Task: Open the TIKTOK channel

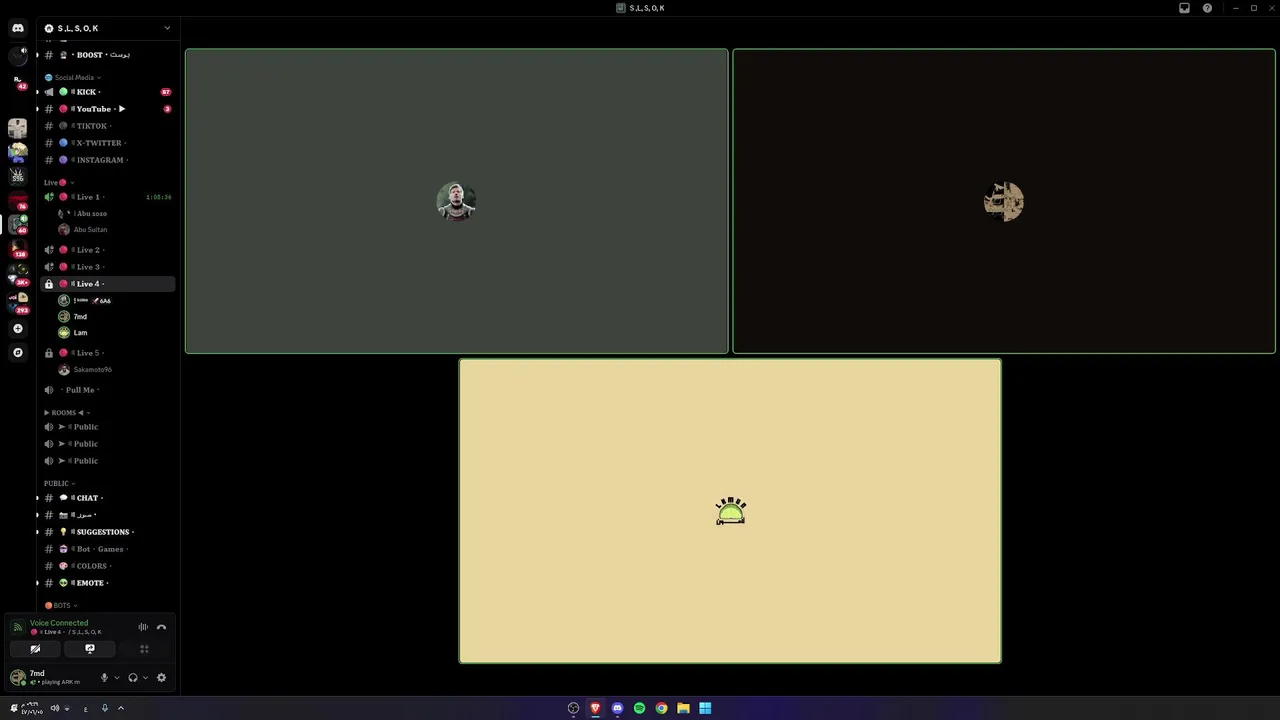Action: point(108,126)
